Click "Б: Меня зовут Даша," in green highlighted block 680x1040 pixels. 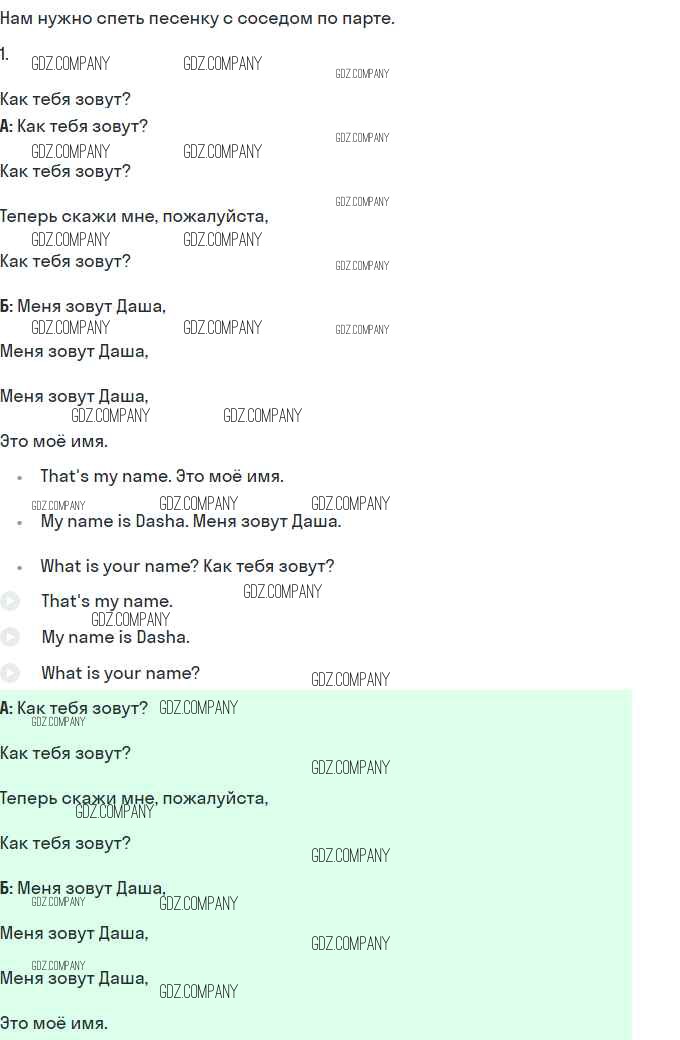pos(83,888)
